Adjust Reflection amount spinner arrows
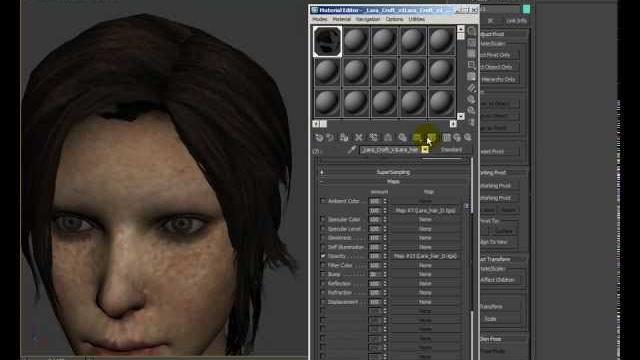640x360 pixels. pyautogui.click(x=384, y=284)
